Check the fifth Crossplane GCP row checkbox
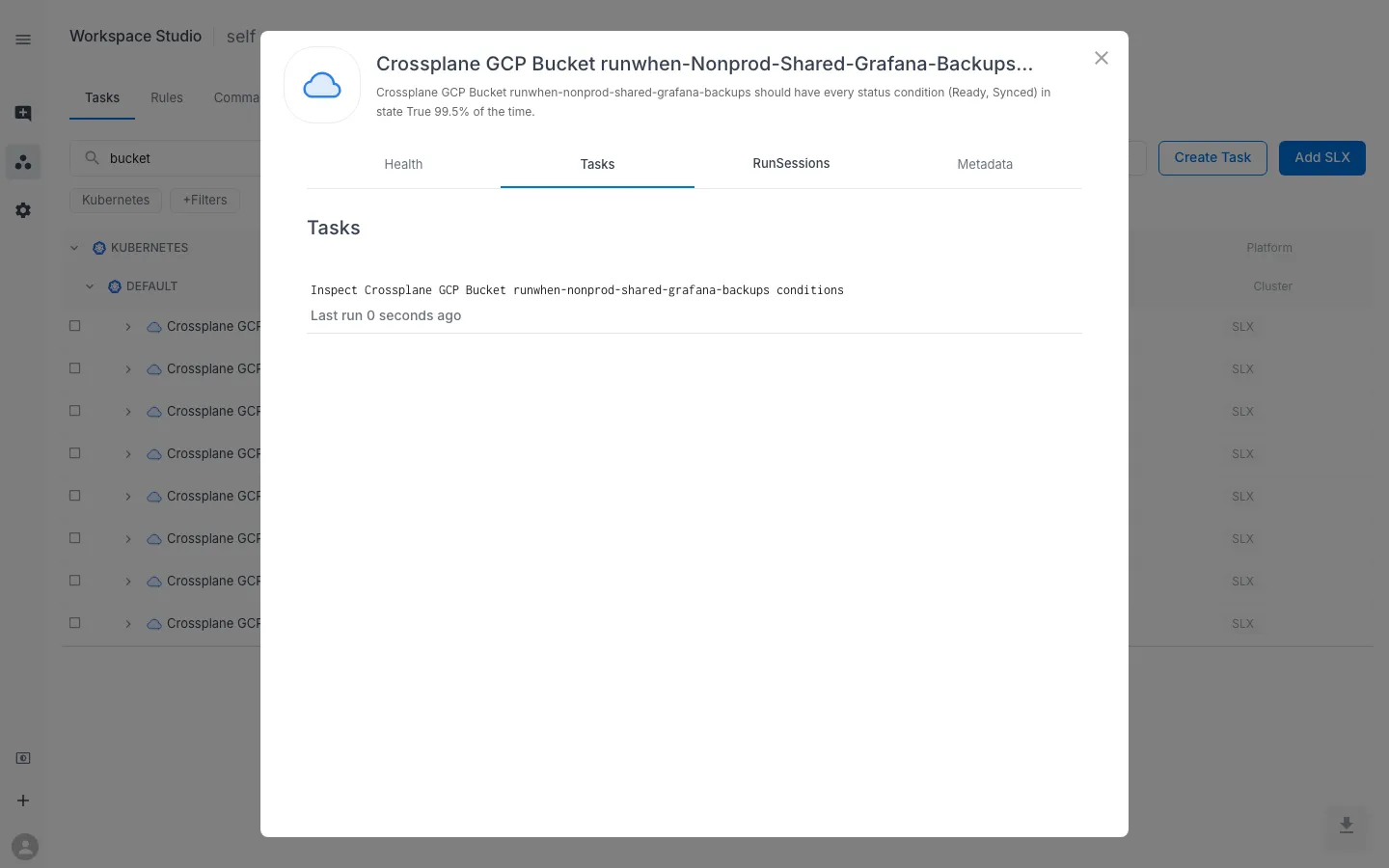Screen dimensions: 1389x868 tap(75, 496)
